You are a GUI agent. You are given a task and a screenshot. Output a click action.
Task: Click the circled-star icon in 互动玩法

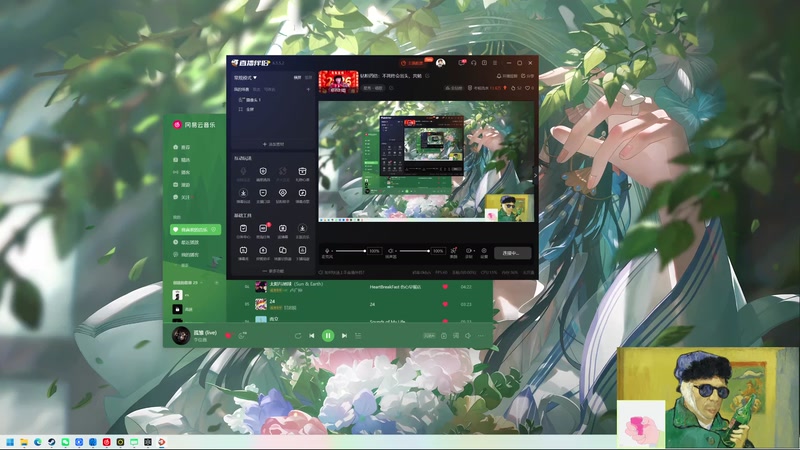click(x=243, y=193)
